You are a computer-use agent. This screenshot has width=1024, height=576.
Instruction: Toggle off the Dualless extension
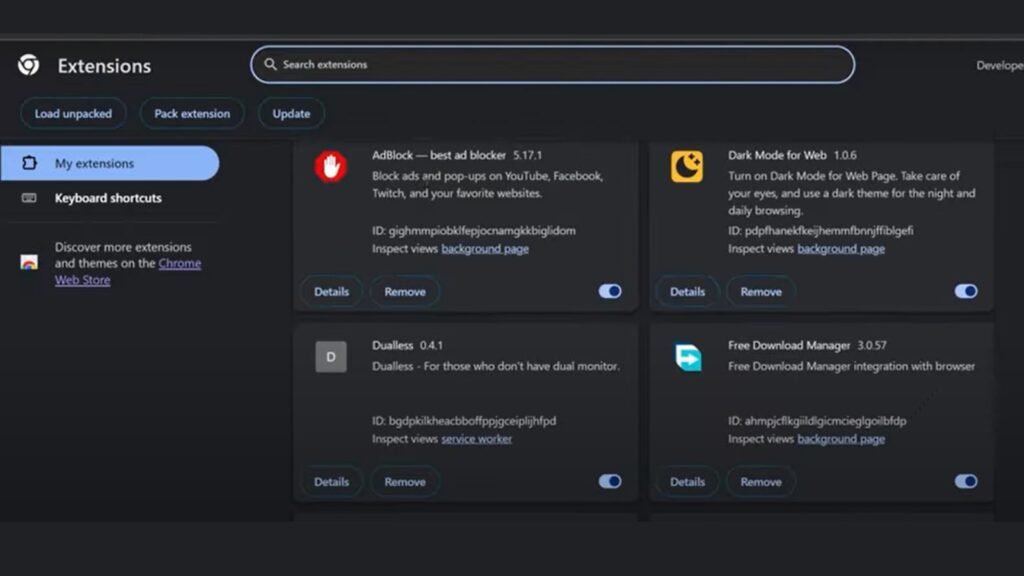click(x=609, y=481)
